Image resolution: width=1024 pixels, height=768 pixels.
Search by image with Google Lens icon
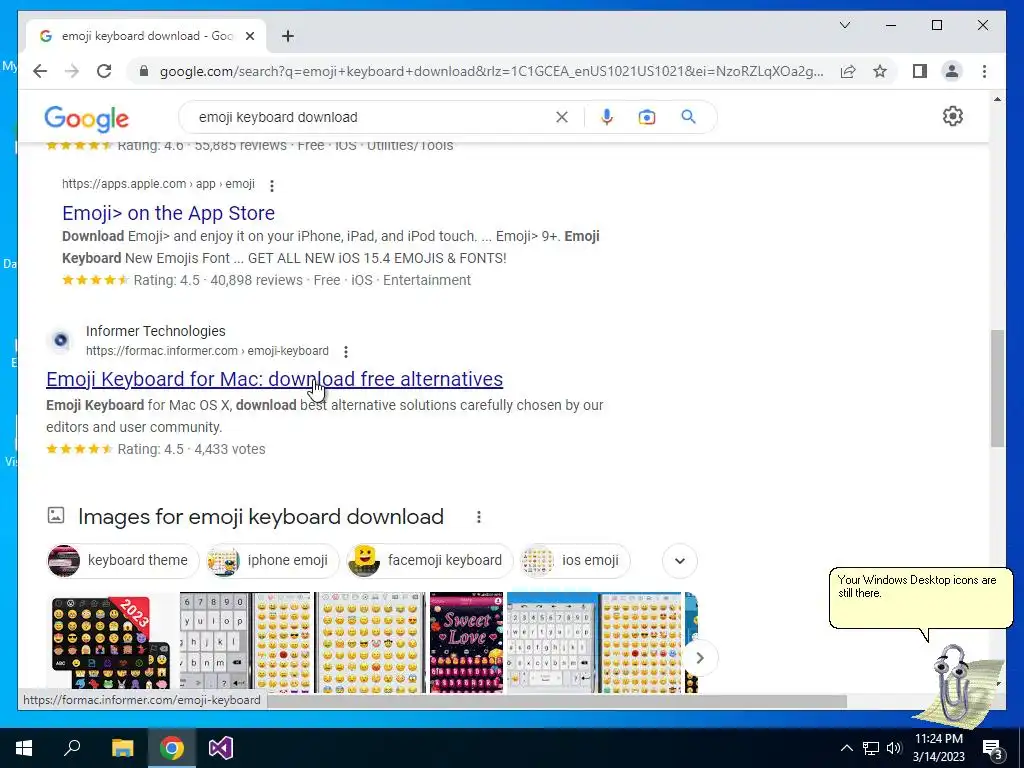tap(647, 117)
